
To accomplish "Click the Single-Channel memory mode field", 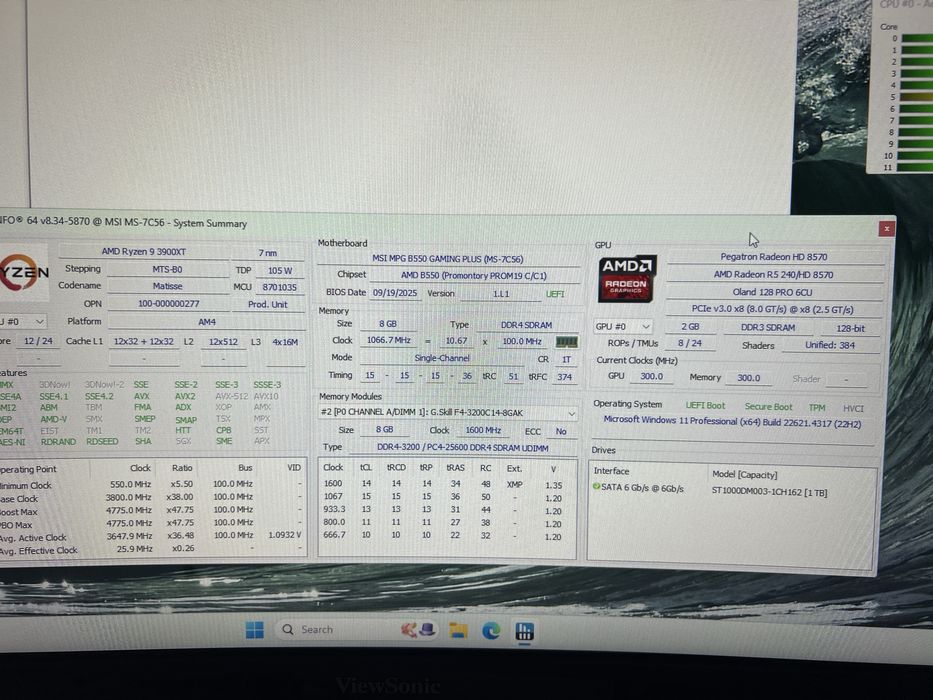I will 442,358.
